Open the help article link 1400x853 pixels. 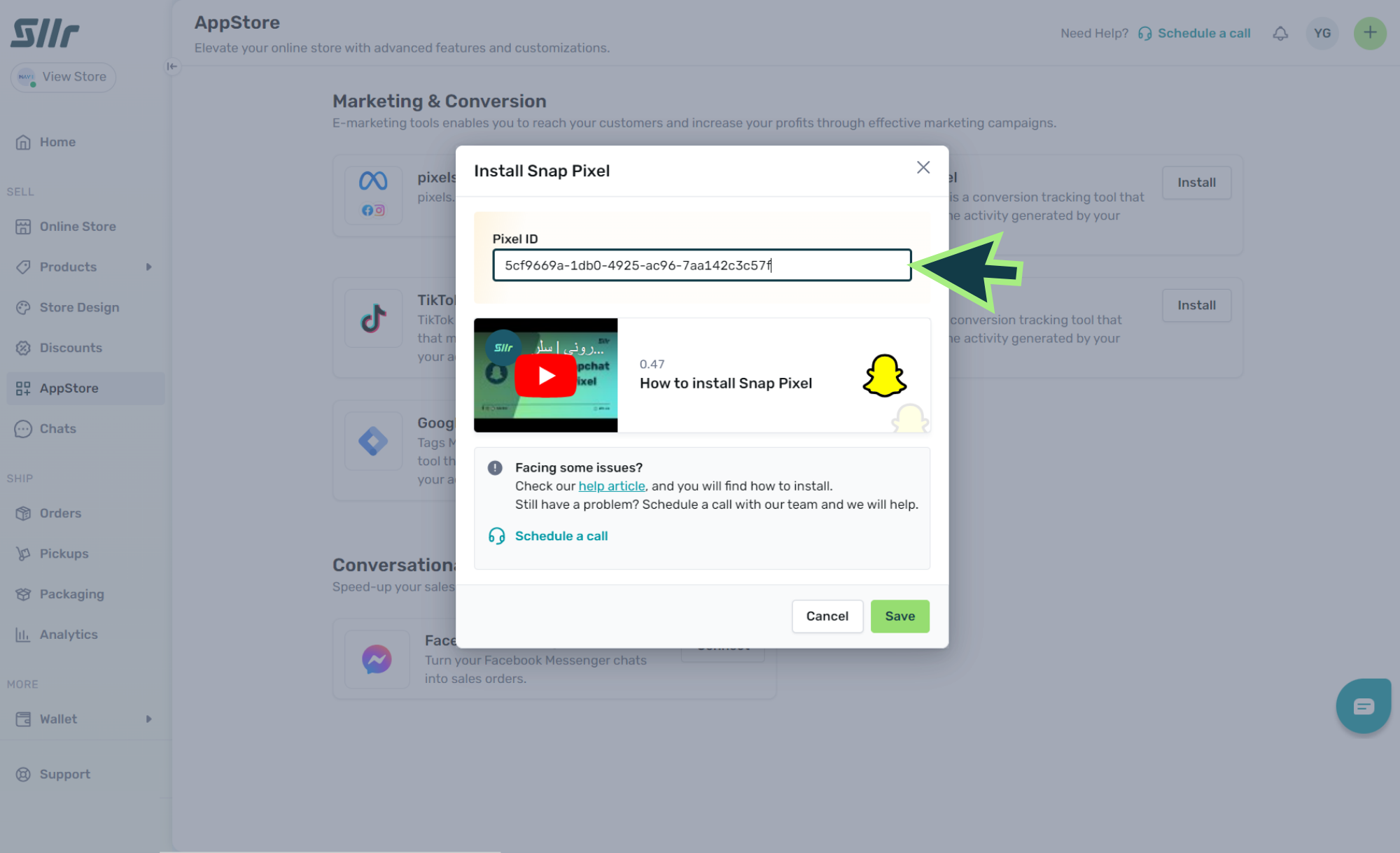click(611, 486)
